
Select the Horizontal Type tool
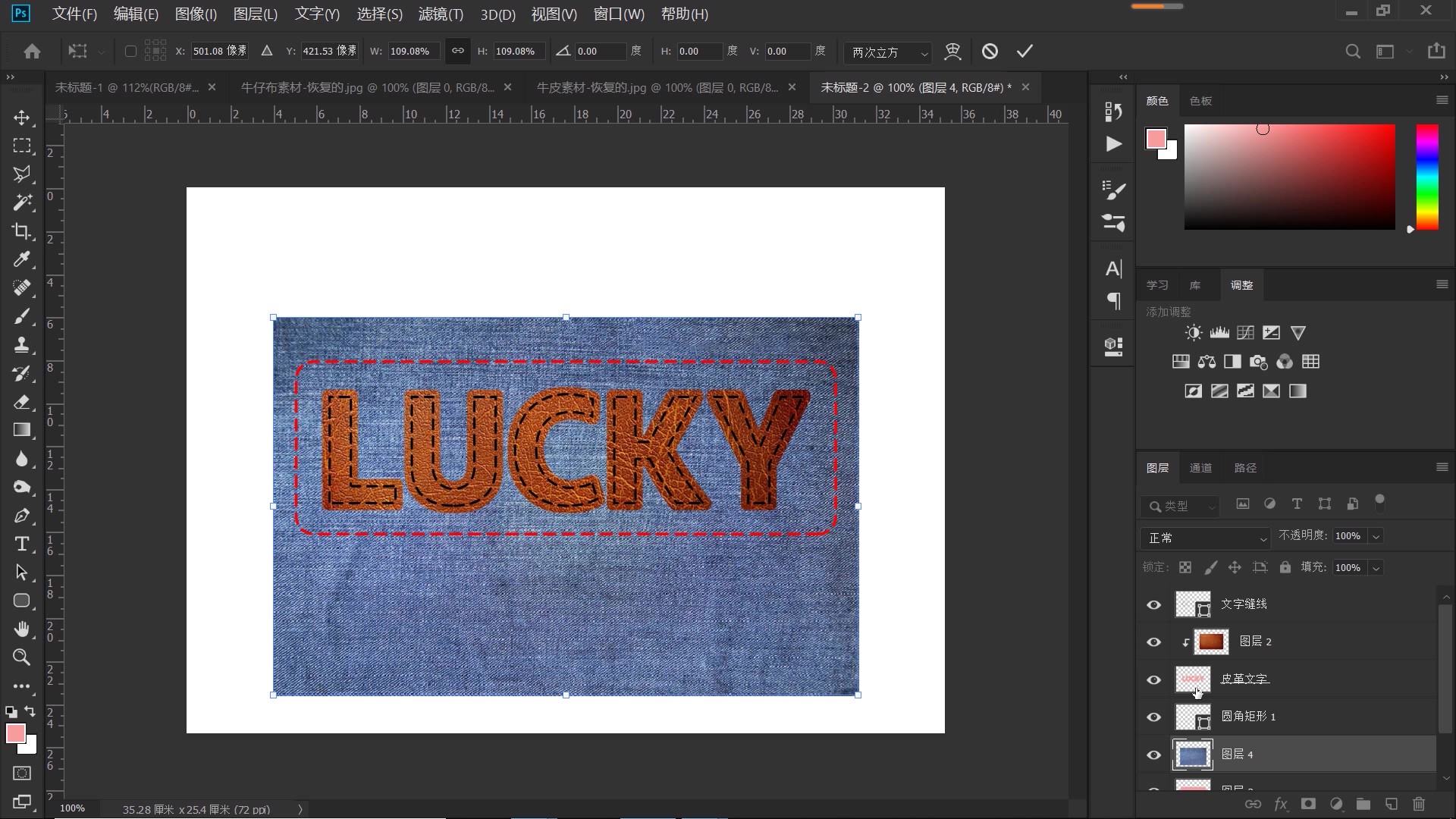[21, 544]
